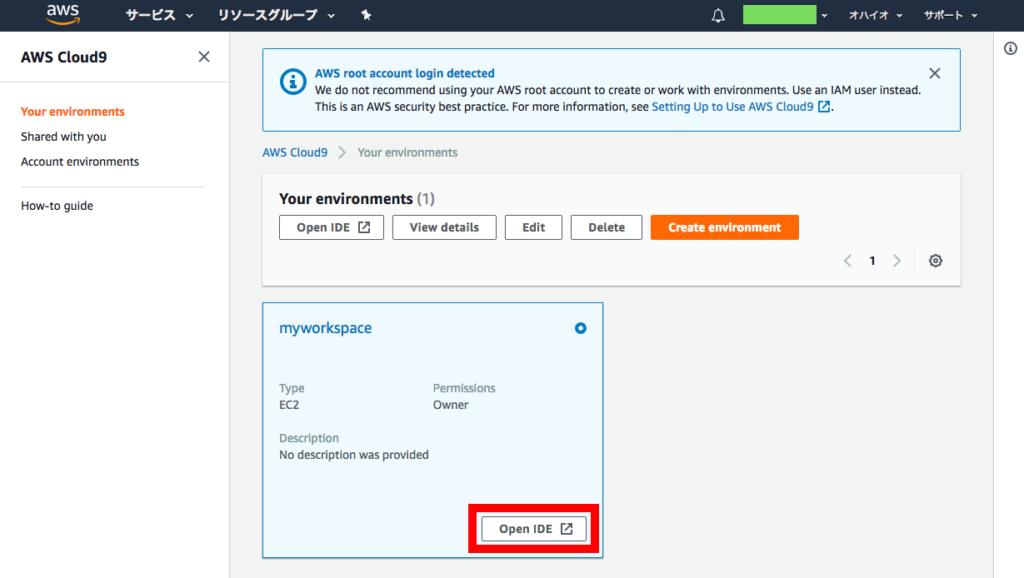
Task: Click the pin shortcut icon in top bar
Action: pos(366,15)
